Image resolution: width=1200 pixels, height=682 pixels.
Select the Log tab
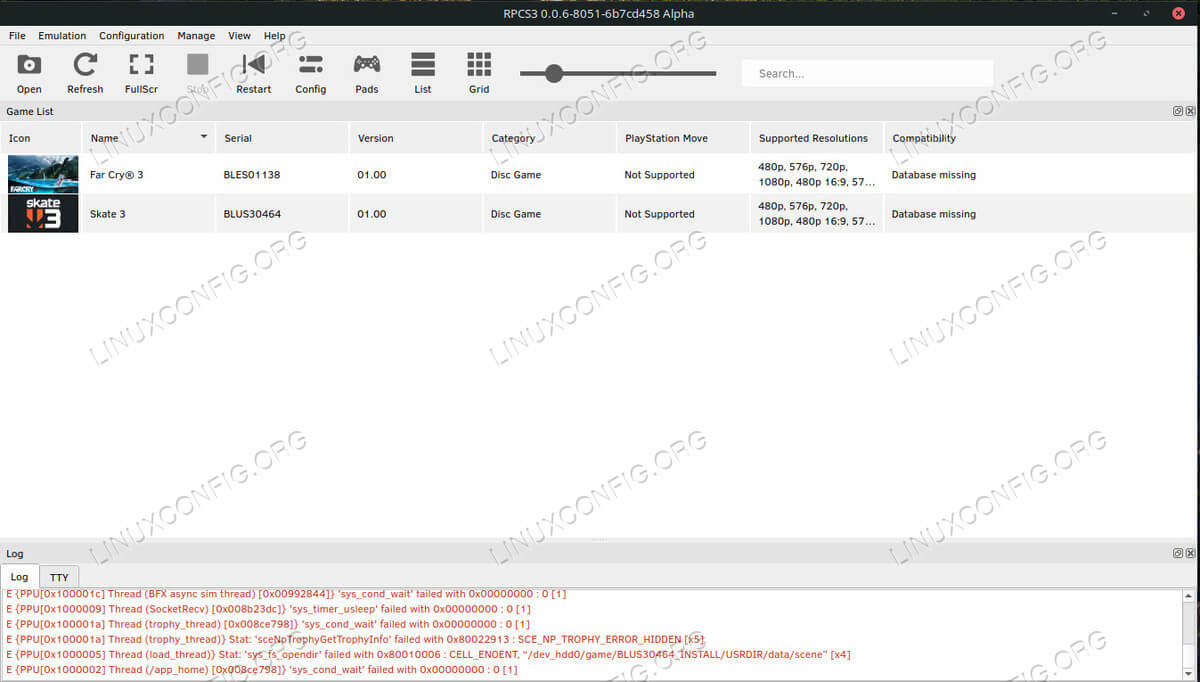19,577
